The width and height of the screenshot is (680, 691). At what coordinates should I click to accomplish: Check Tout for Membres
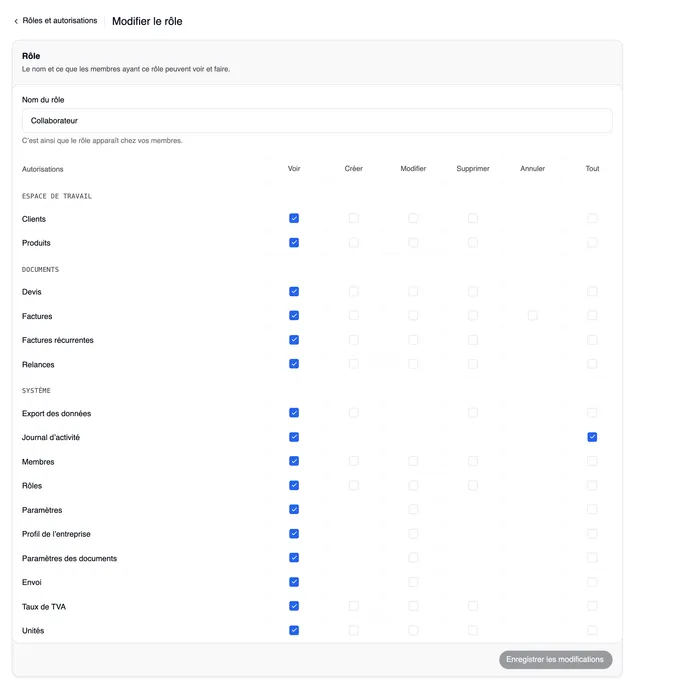coord(592,461)
